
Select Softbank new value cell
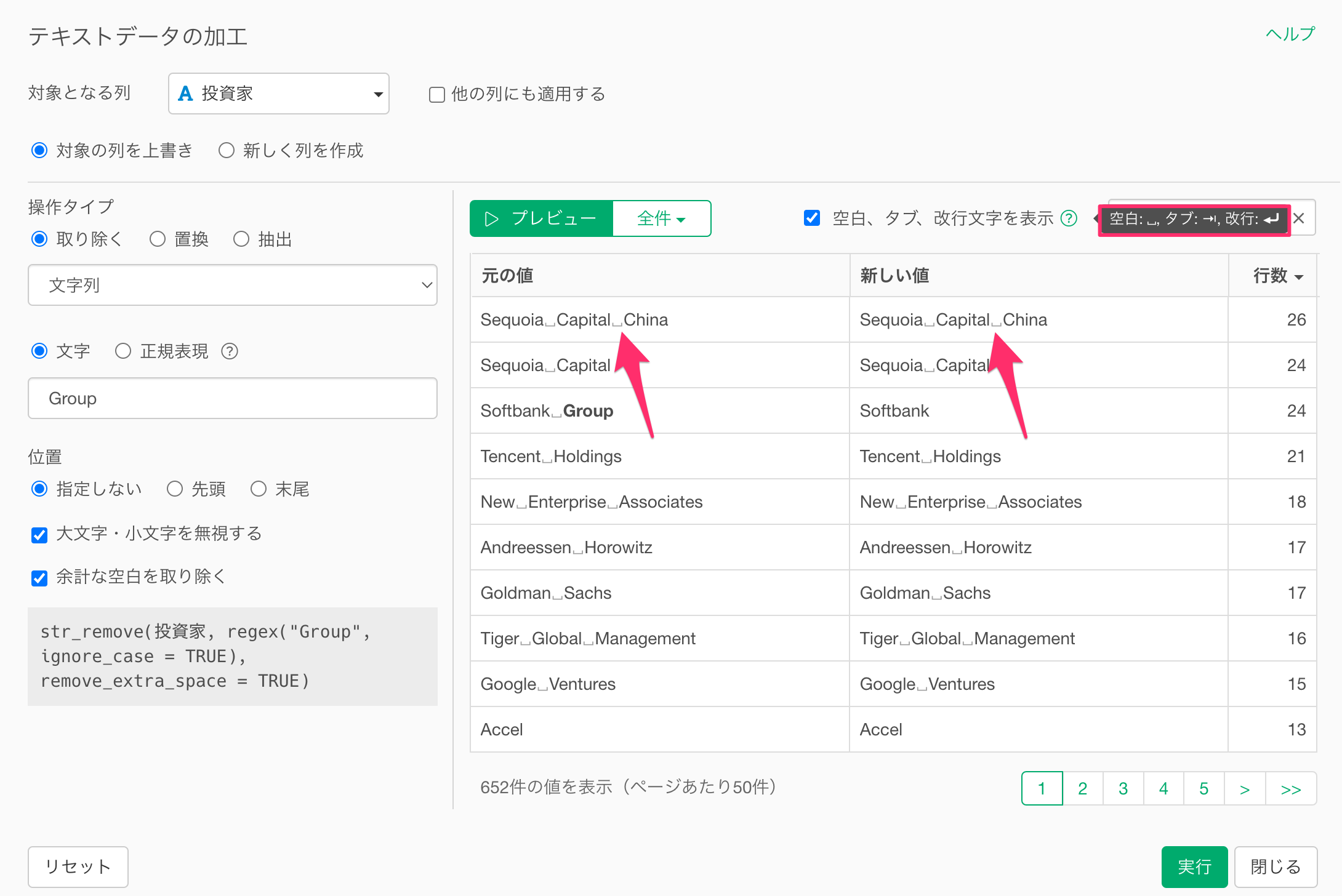coord(1039,410)
